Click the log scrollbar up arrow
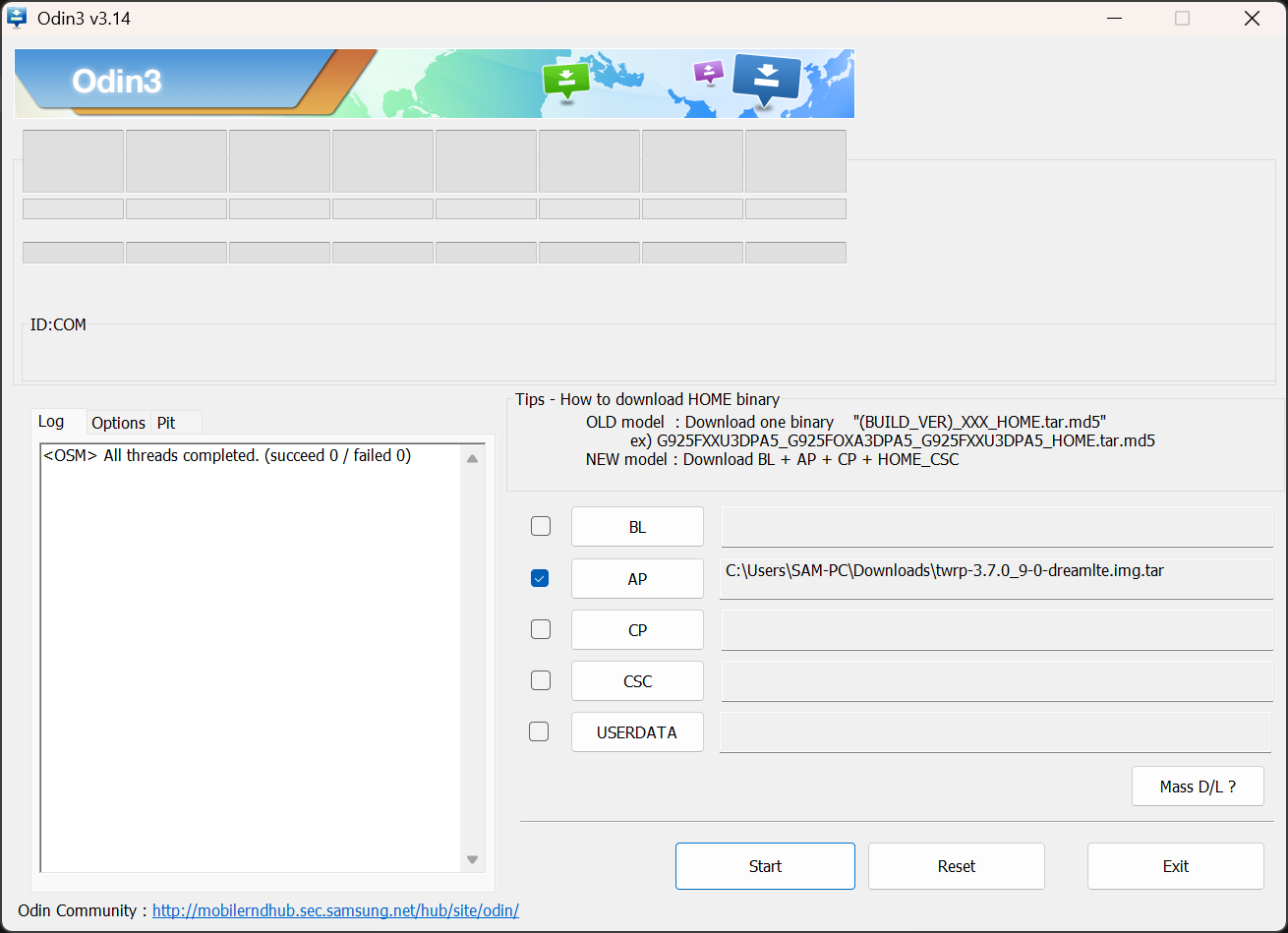1288x933 pixels. [x=473, y=458]
